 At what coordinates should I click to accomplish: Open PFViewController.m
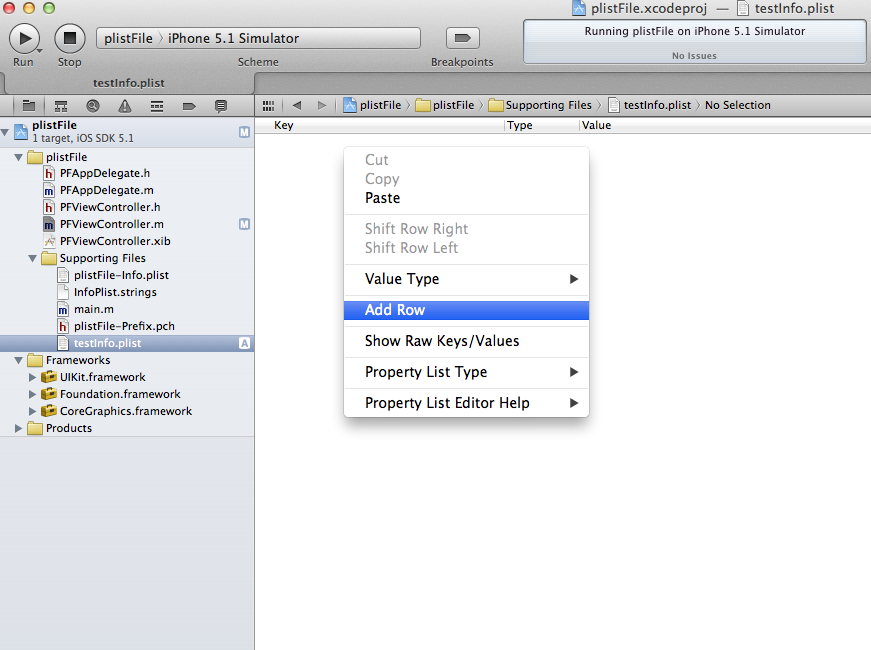112,224
